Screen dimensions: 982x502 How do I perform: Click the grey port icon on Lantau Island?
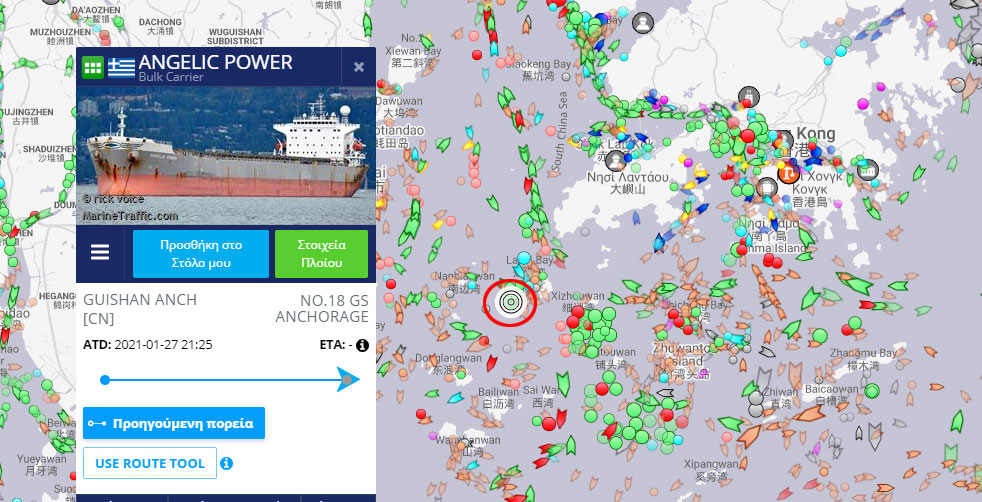coord(616,160)
